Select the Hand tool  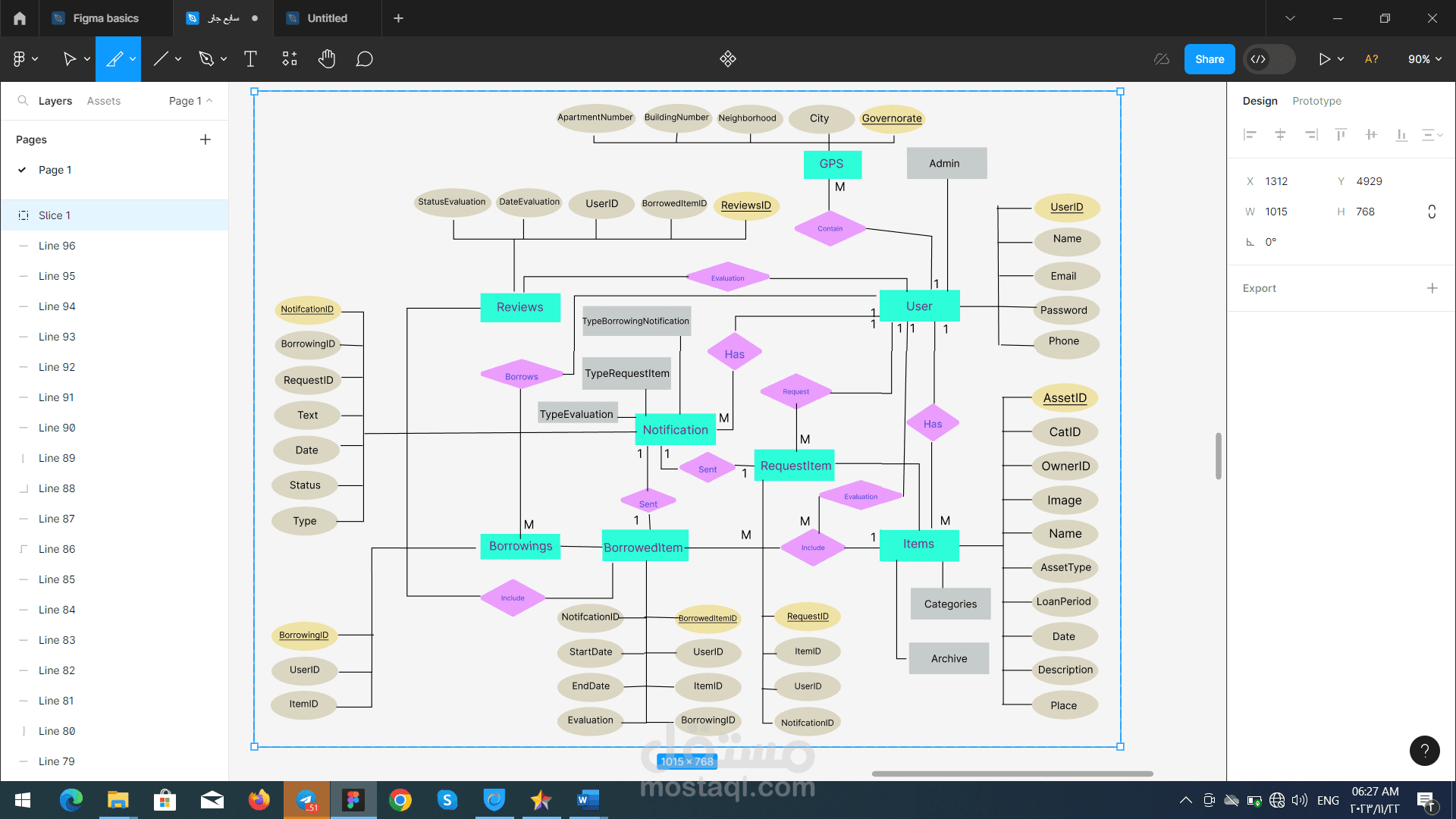[x=327, y=59]
